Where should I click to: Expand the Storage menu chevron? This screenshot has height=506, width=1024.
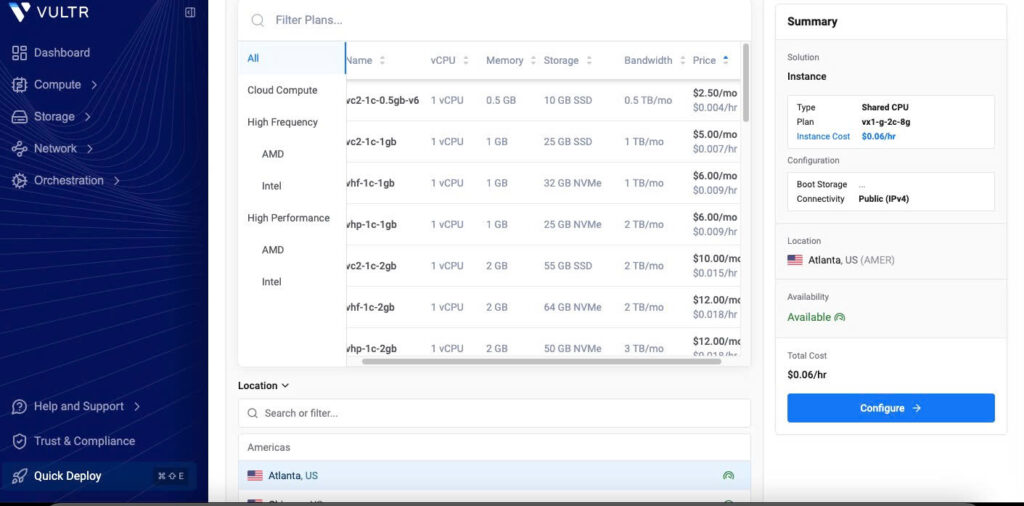[x=87, y=117]
